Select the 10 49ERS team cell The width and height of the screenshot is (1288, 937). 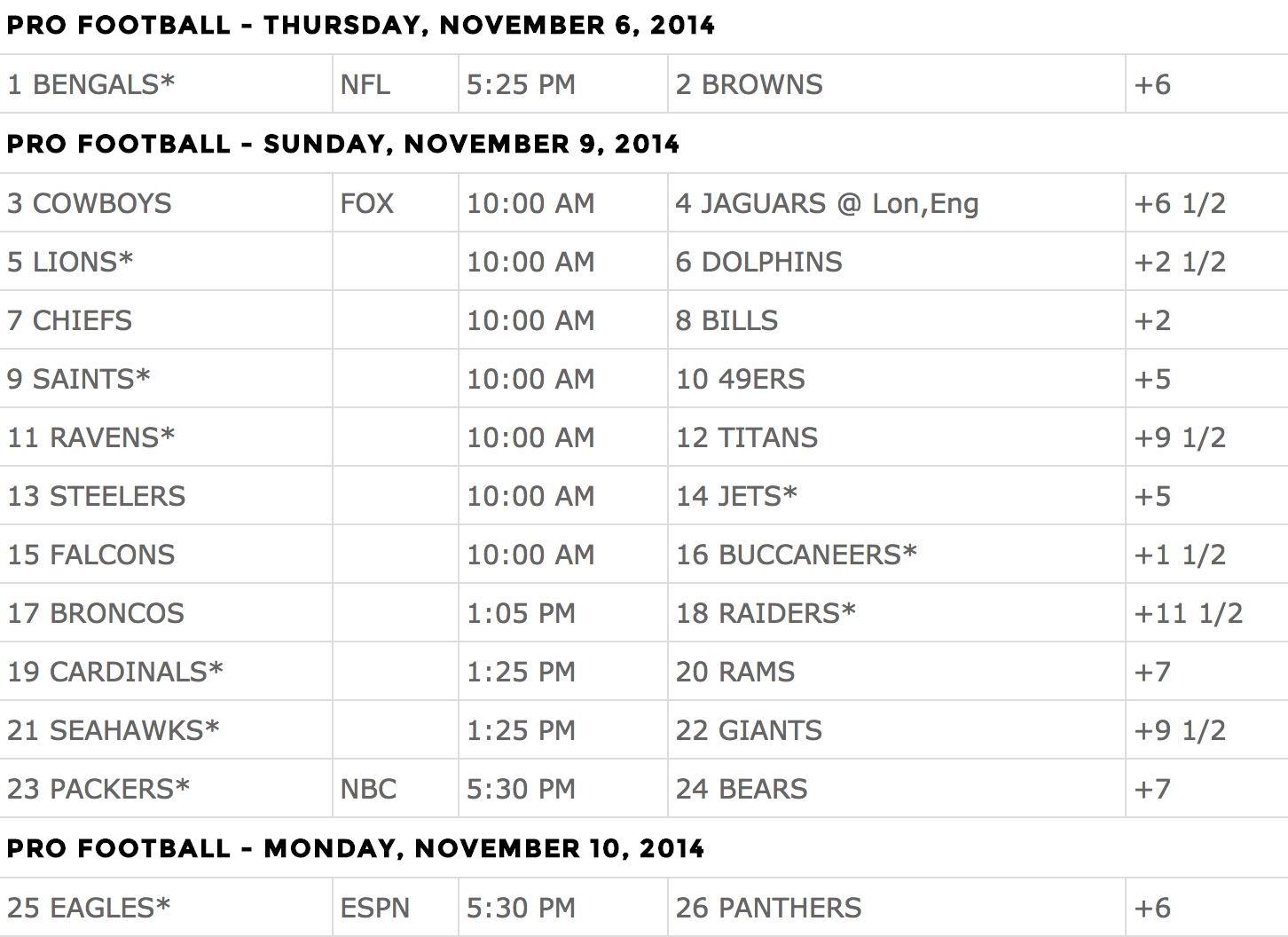tap(741, 379)
